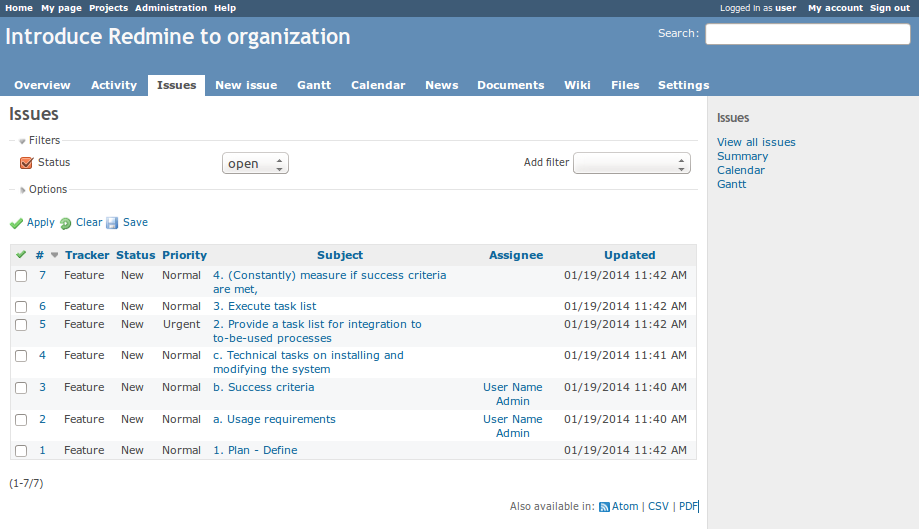Open the Status 'open' operator dropdown
Image resolution: width=921 pixels, height=529 pixels.
(255, 164)
